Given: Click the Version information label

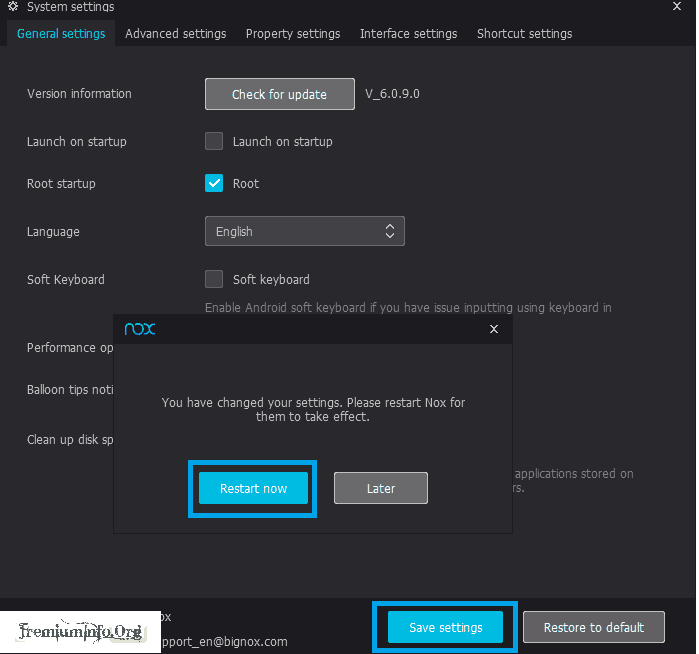Looking at the screenshot, I should [x=79, y=94].
